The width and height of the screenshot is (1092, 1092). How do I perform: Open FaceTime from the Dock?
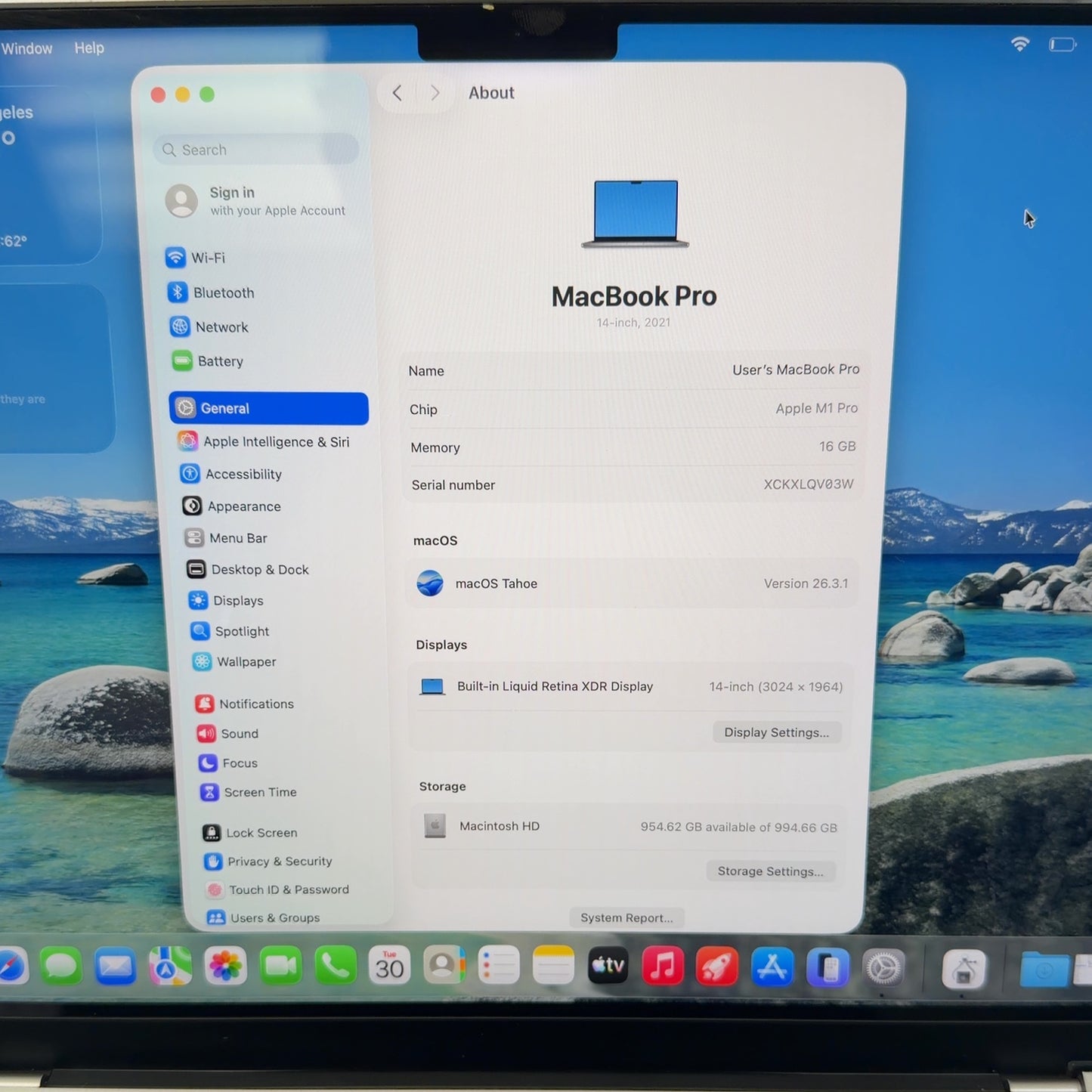280,966
